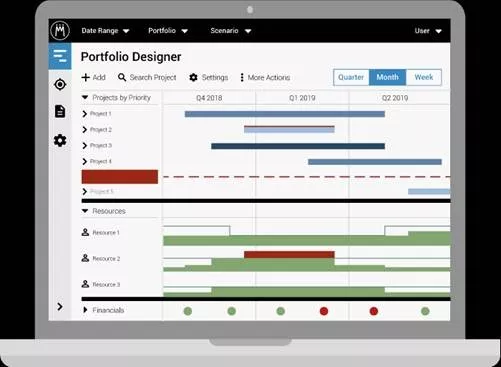Open the Scenario dropdown menu
The width and height of the screenshot is (501, 367).
click(x=231, y=31)
